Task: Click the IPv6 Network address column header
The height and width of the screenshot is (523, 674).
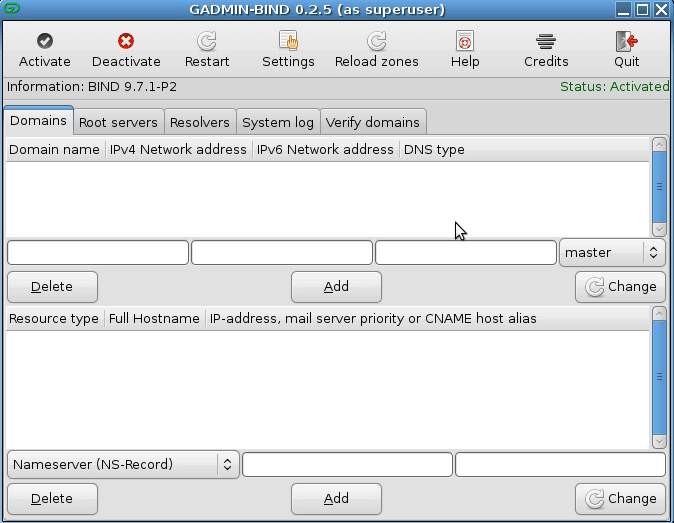Action: click(x=325, y=150)
